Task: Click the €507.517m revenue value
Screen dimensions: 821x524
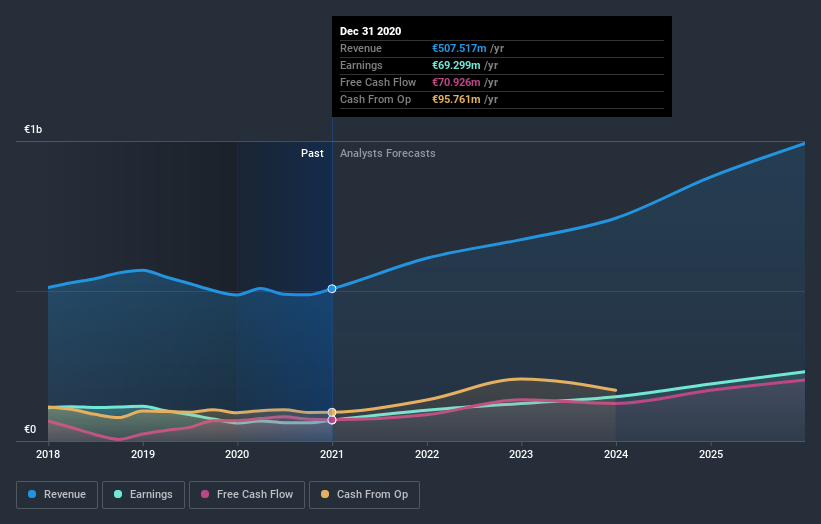Action: click(x=459, y=48)
